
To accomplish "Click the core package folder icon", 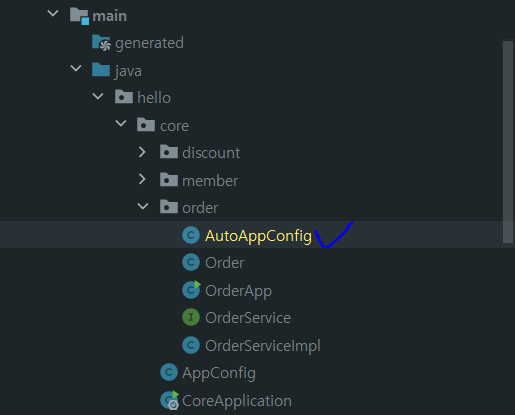I will click(146, 125).
